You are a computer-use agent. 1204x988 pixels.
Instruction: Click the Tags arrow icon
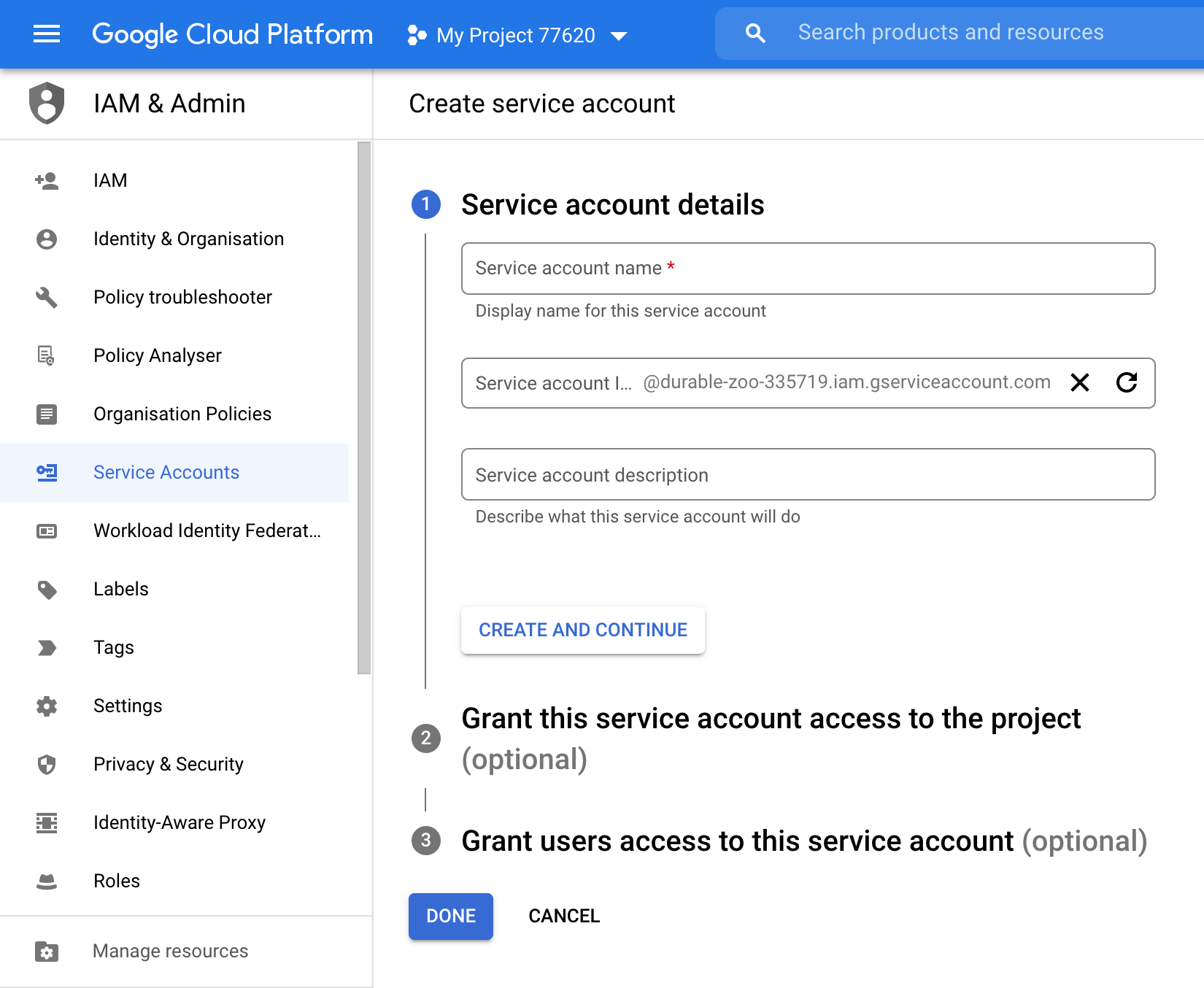pyautogui.click(x=47, y=647)
